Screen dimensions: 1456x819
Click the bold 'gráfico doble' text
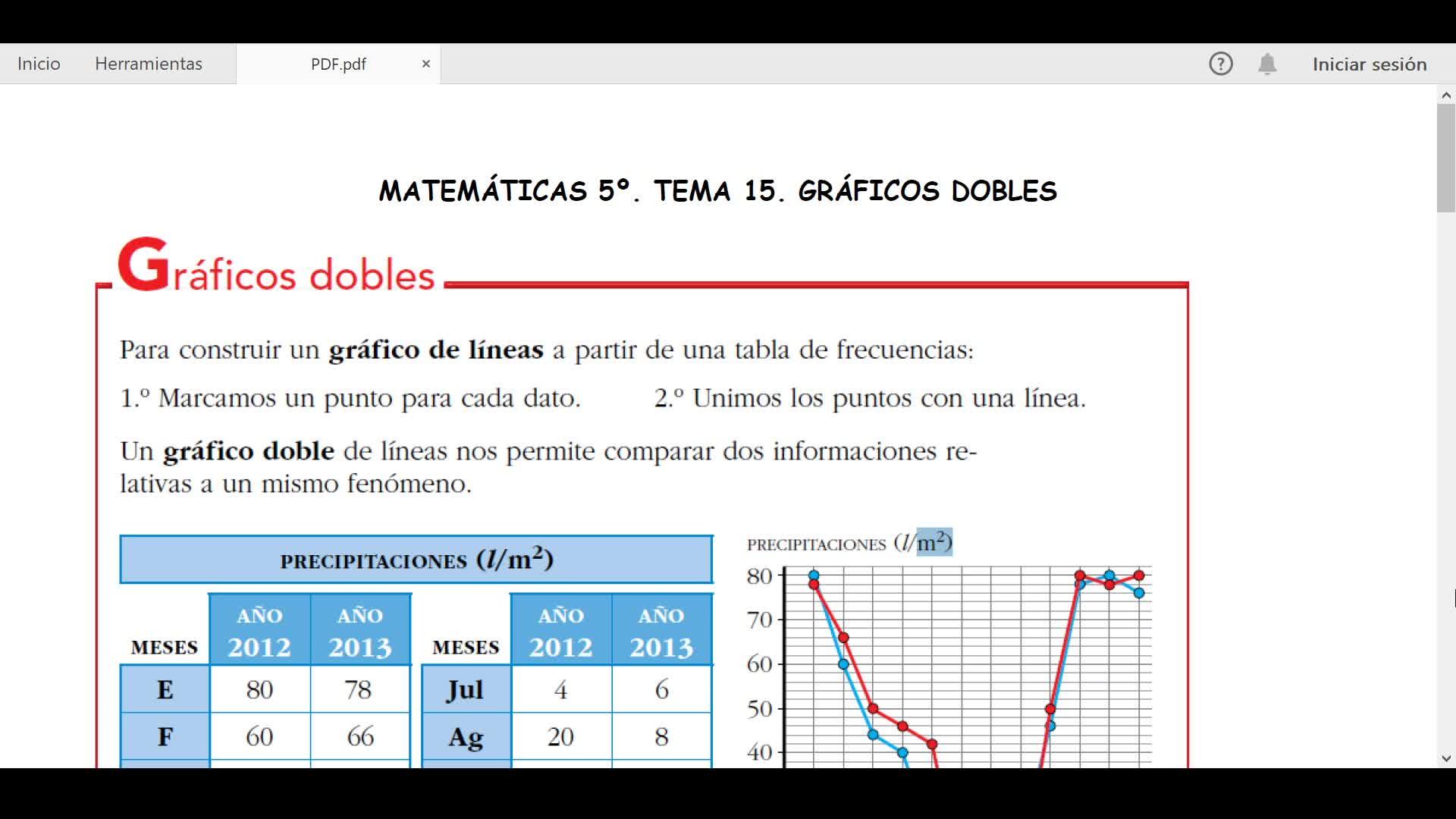(249, 451)
